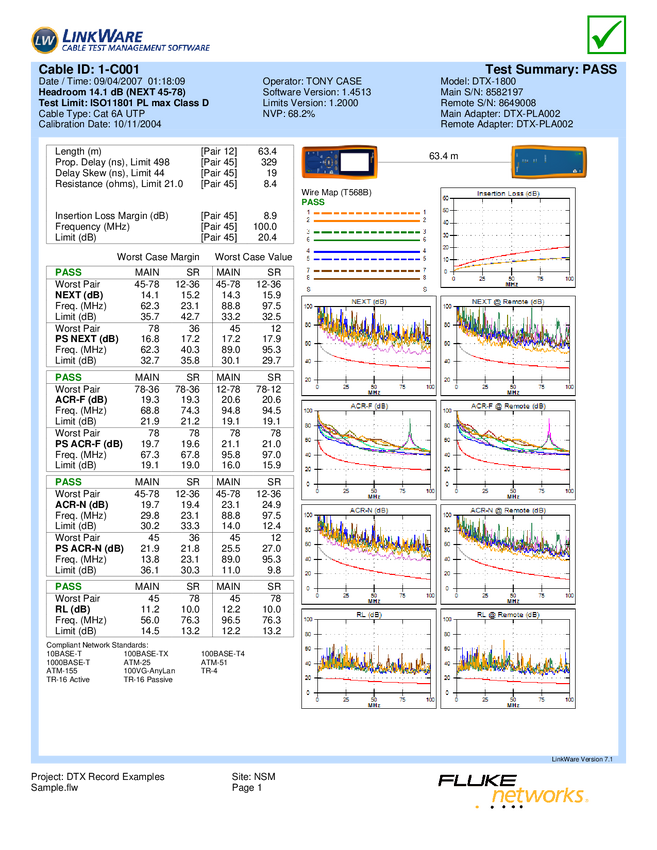Screen dimensions: 657x850
Task: Click Site: NSM footer text
Action: click(x=253, y=777)
